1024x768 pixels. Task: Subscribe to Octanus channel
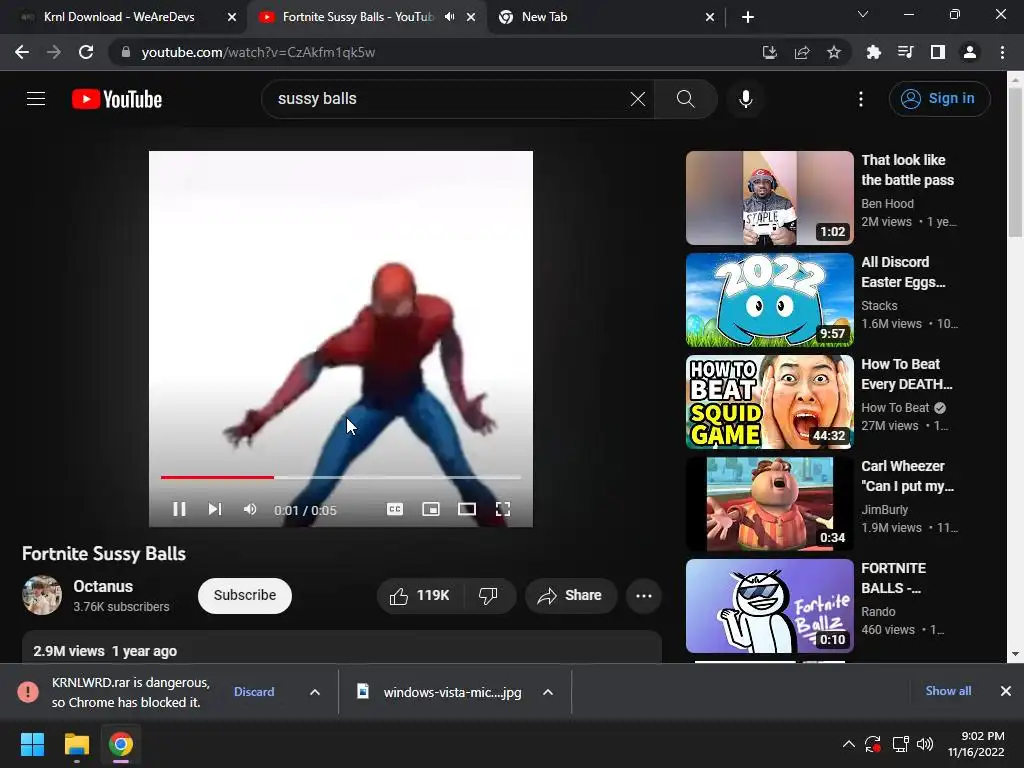[245, 596]
